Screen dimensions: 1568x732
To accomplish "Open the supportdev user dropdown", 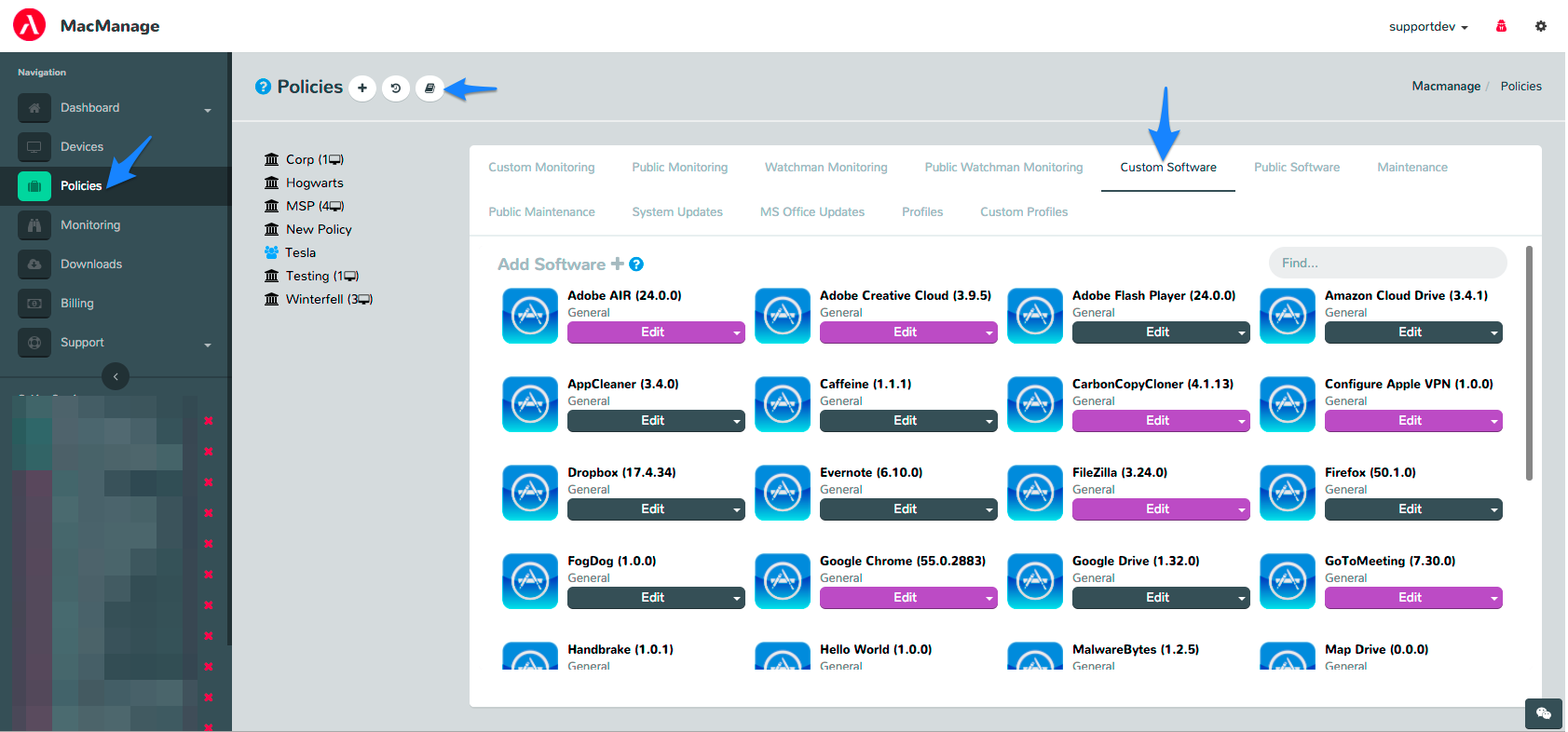I will pyautogui.click(x=1427, y=27).
